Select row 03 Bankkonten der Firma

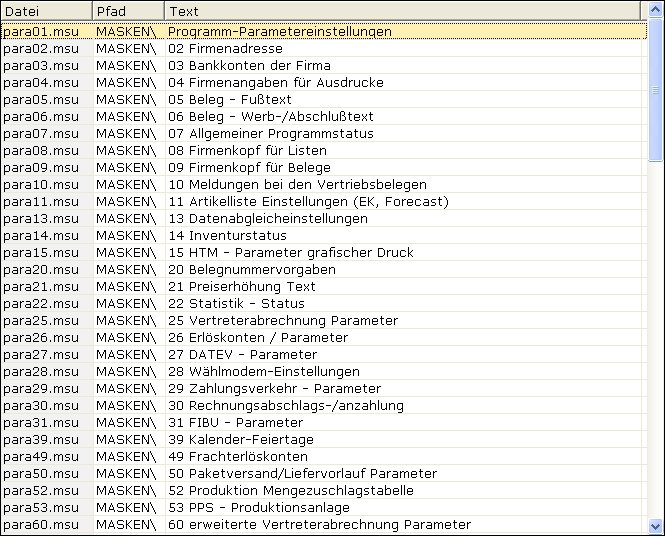[249, 65]
